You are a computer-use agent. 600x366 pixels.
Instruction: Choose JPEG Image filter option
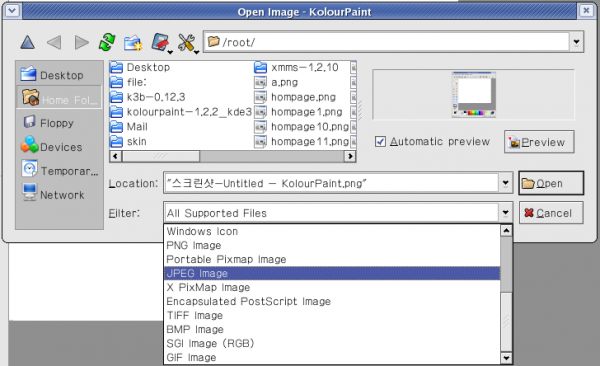pyautogui.click(x=332, y=273)
